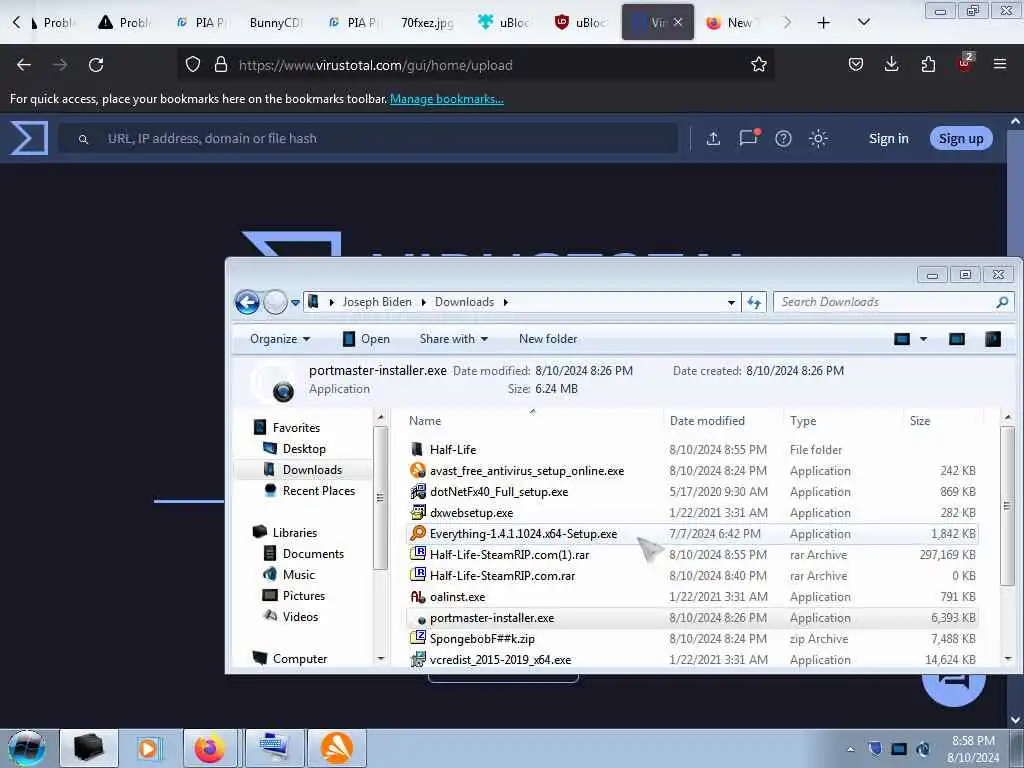Click the file list vertical scrollbar

click(x=1008, y=506)
